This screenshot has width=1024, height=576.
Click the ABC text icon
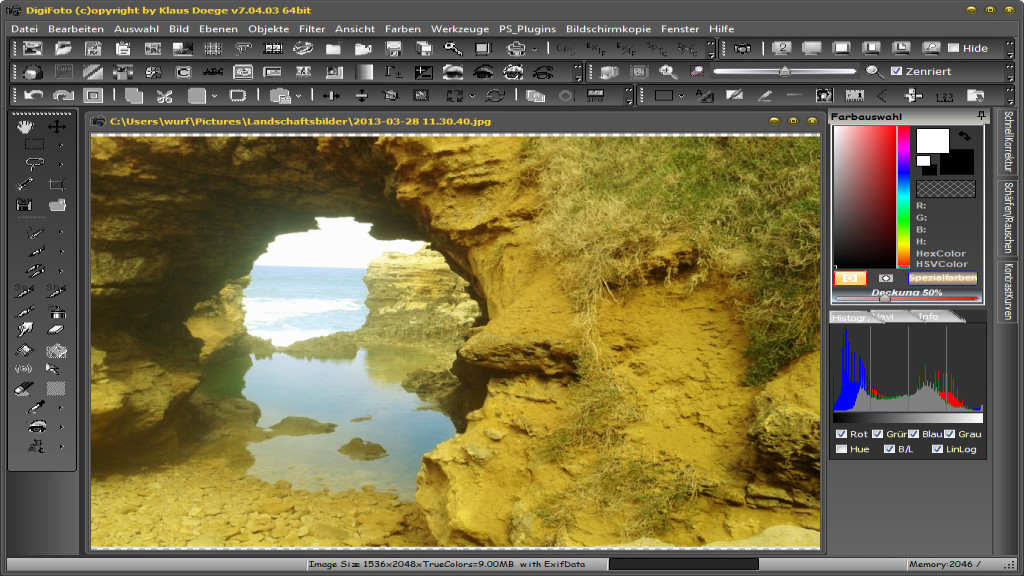pos(213,72)
